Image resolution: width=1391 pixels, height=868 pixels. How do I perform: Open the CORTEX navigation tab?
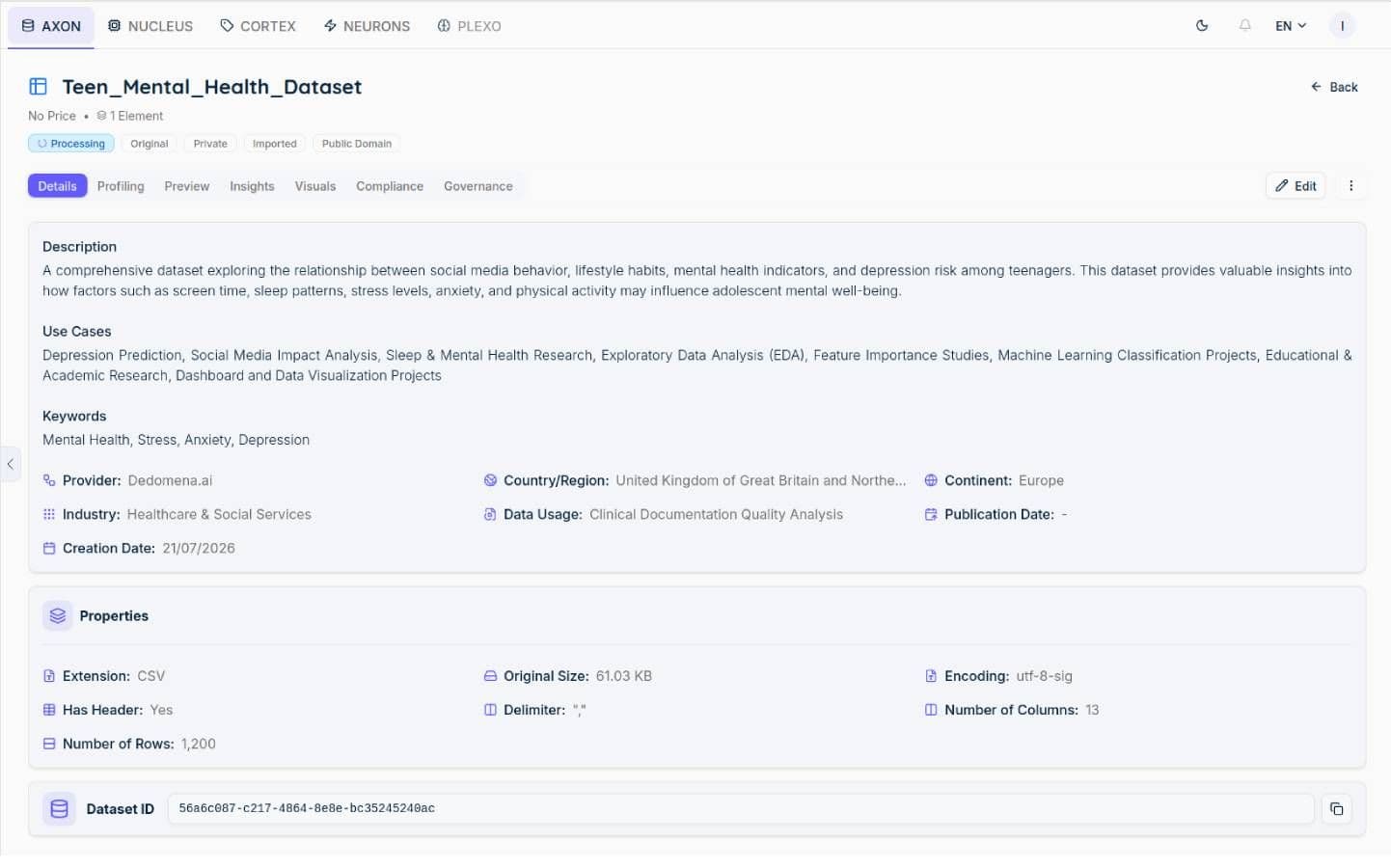point(258,26)
